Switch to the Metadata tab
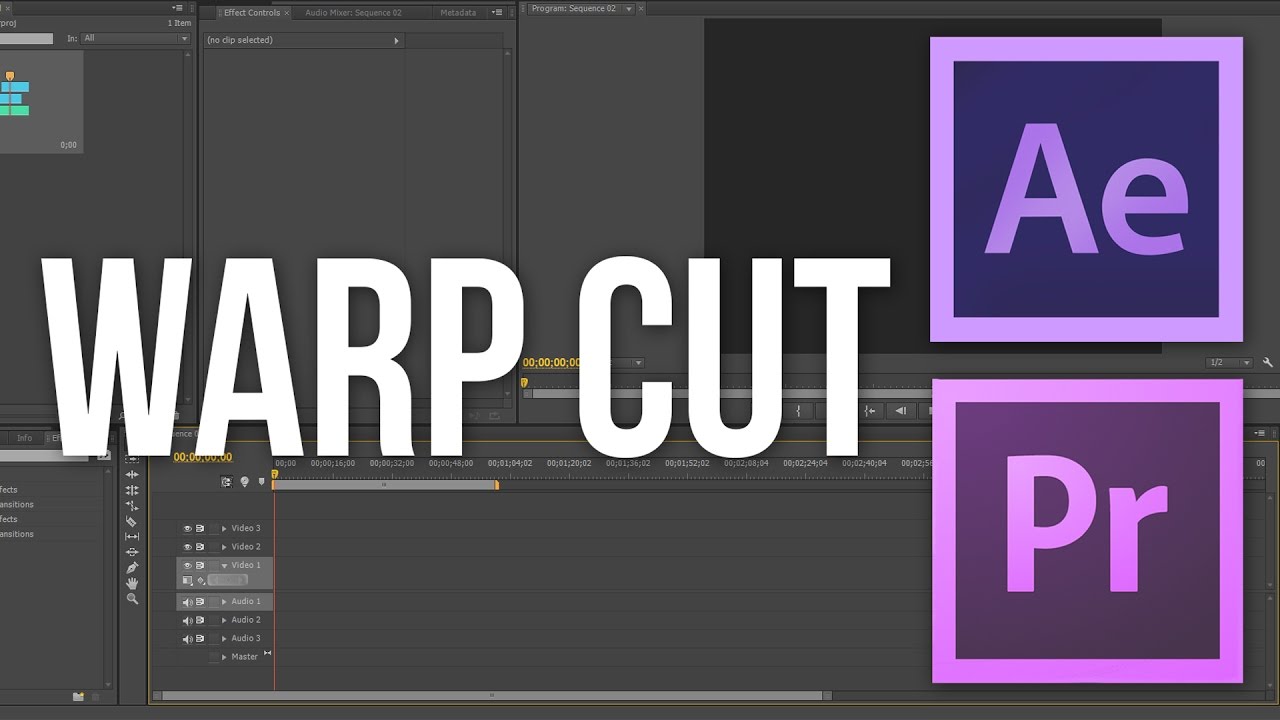 (x=458, y=13)
